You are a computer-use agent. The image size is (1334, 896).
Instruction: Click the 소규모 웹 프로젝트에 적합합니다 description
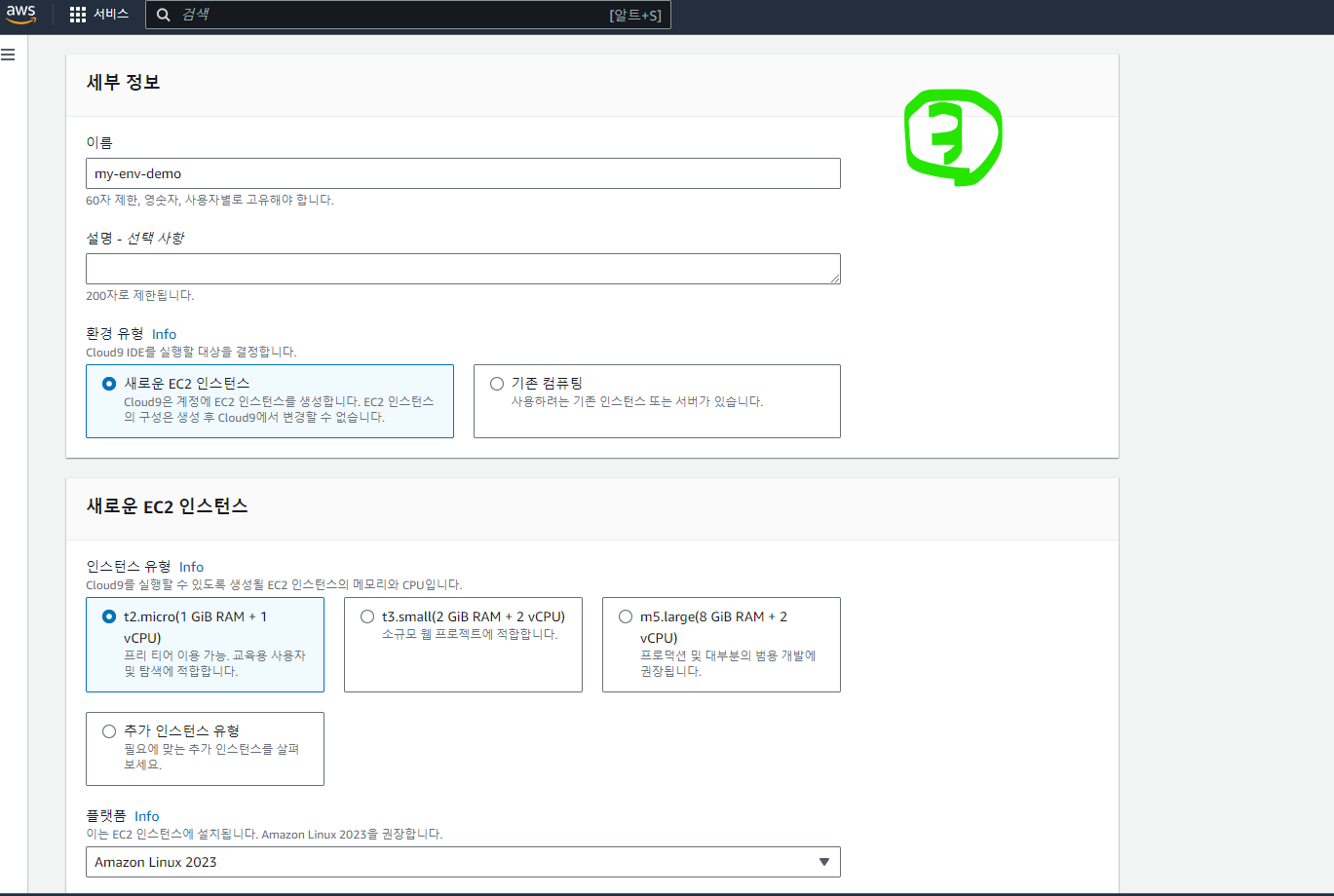click(470, 635)
